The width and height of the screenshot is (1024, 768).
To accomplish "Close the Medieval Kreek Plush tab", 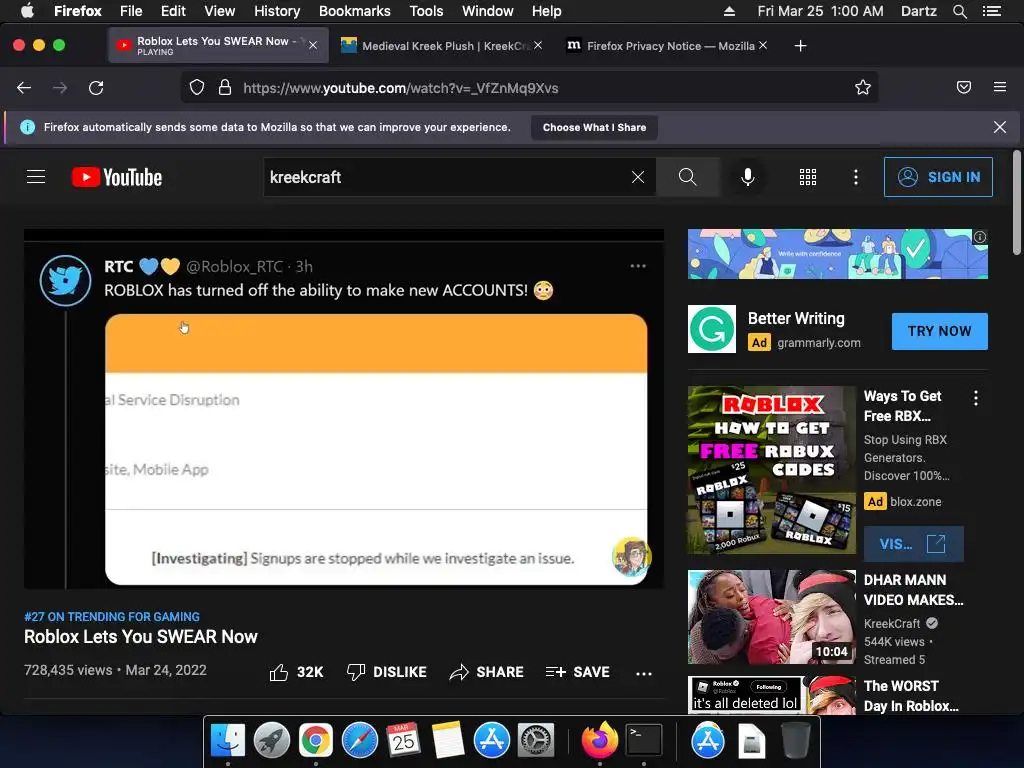I will tap(537, 45).
